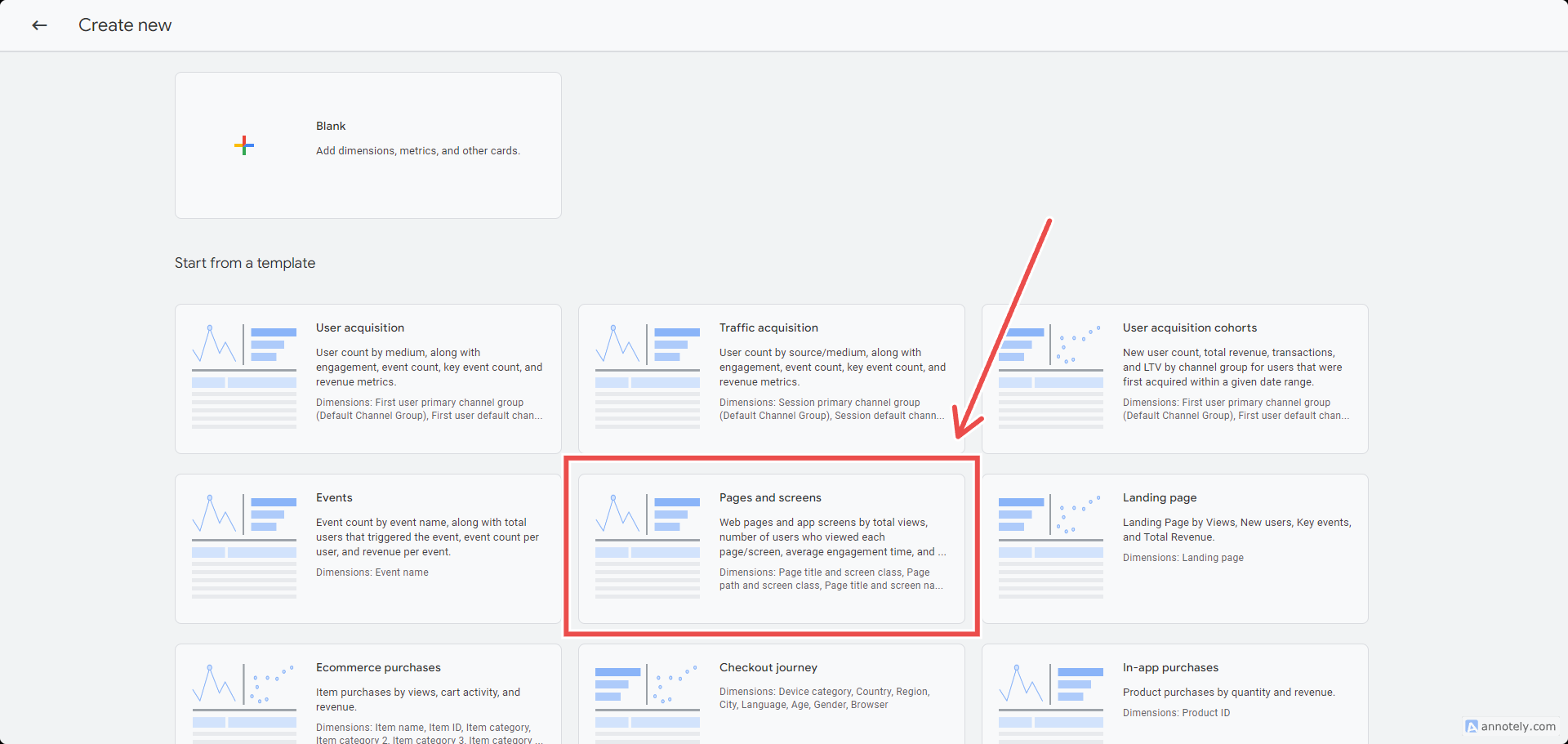The height and width of the screenshot is (744, 1568).
Task: Click the Pages and screens thumbnail
Action: (x=648, y=546)
